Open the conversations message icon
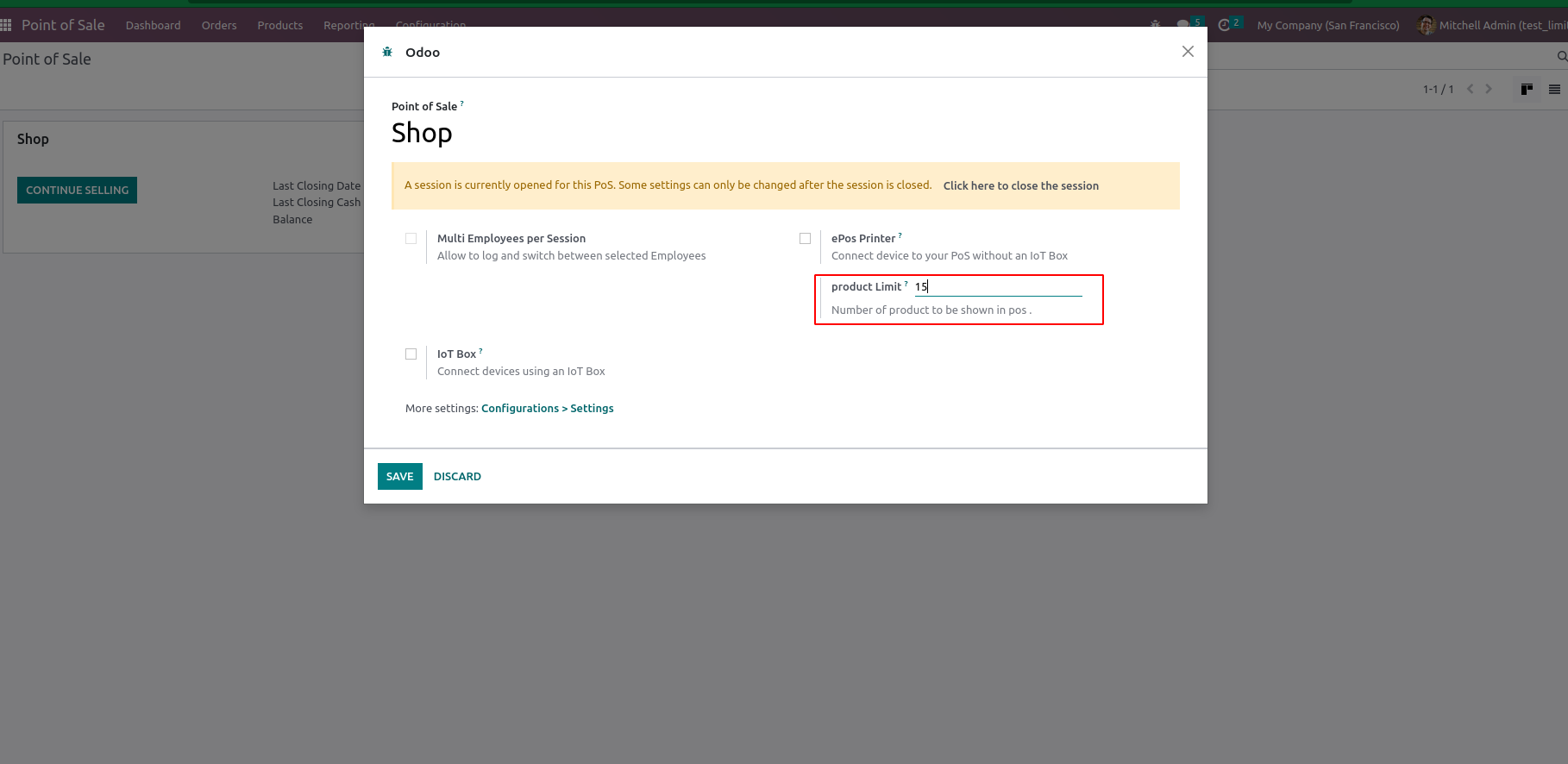This screenshot has height=764, width=1568. [x=1183, y=25]
